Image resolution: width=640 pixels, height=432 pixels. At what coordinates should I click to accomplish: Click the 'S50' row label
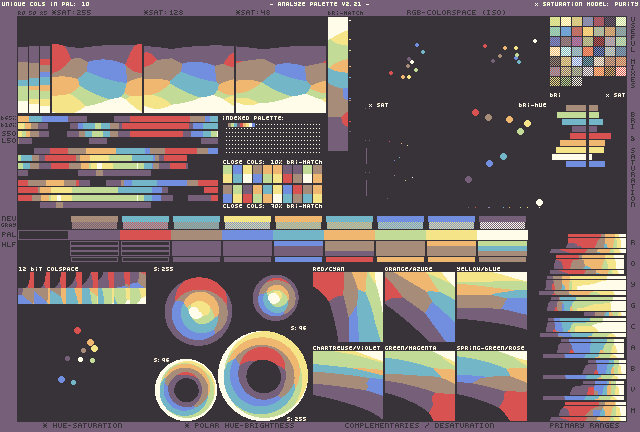click(x=9, y=134)
